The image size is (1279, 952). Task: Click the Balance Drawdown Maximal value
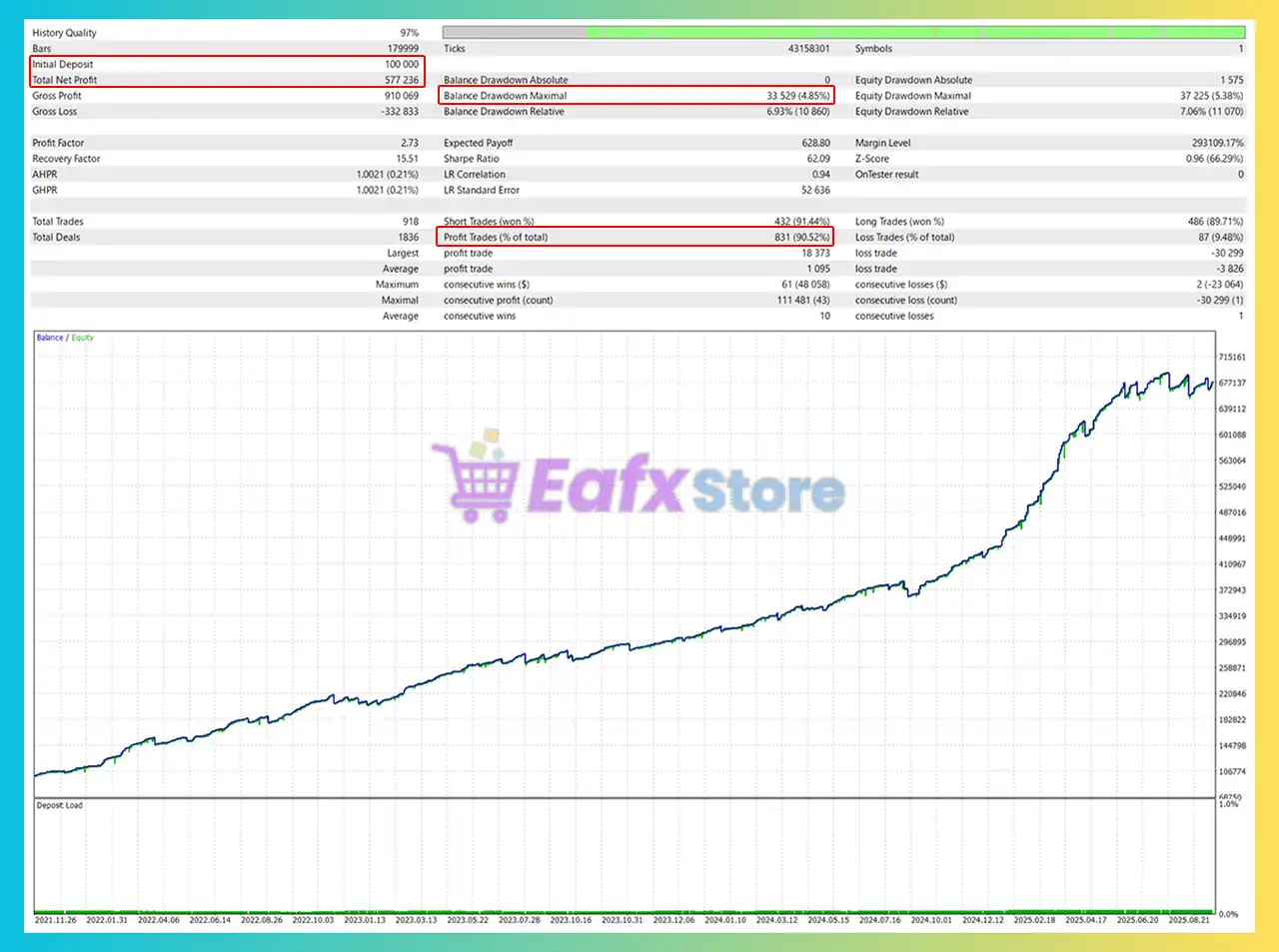coord(797,96)
